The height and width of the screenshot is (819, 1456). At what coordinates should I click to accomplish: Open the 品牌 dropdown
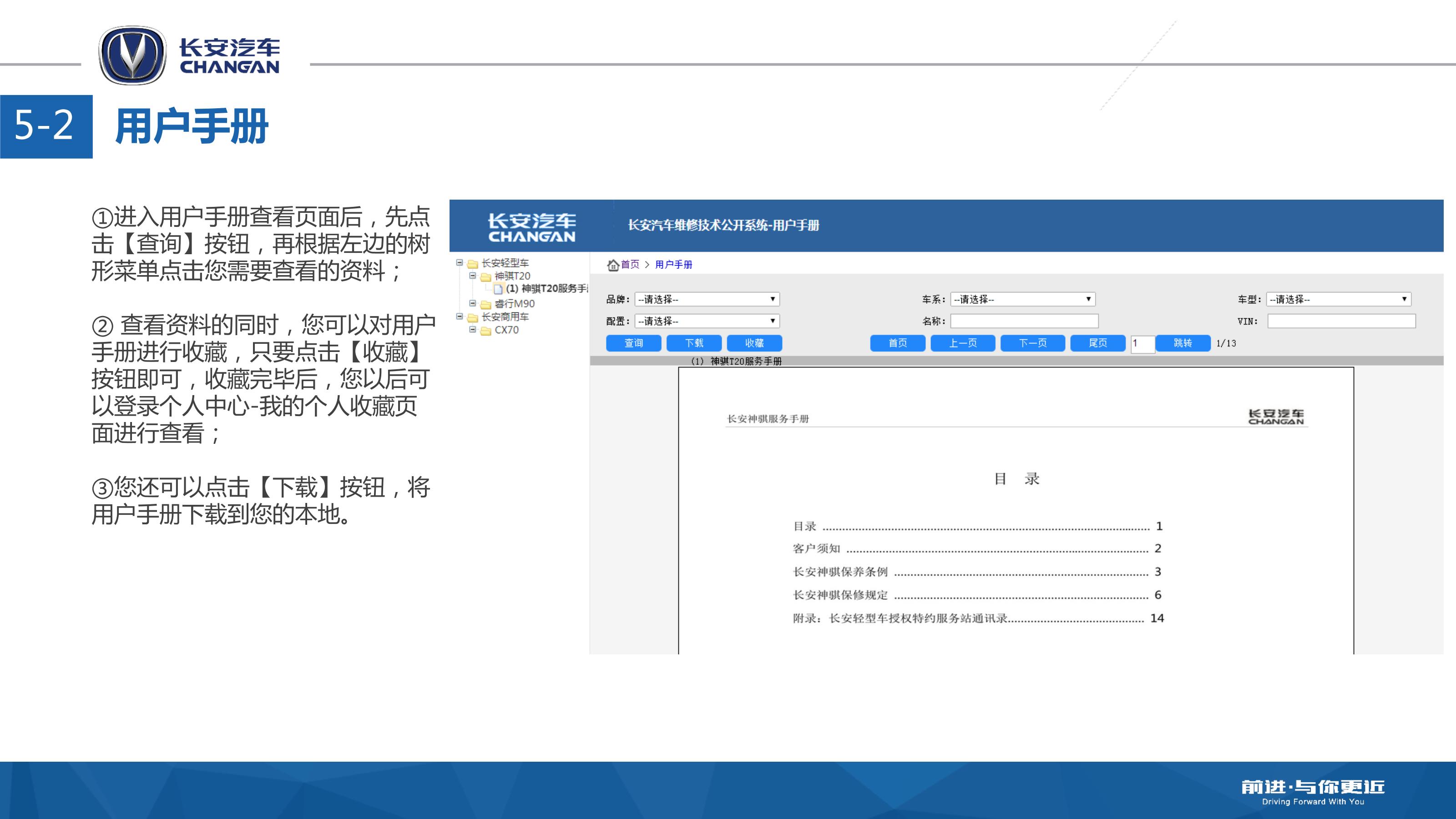707,299
